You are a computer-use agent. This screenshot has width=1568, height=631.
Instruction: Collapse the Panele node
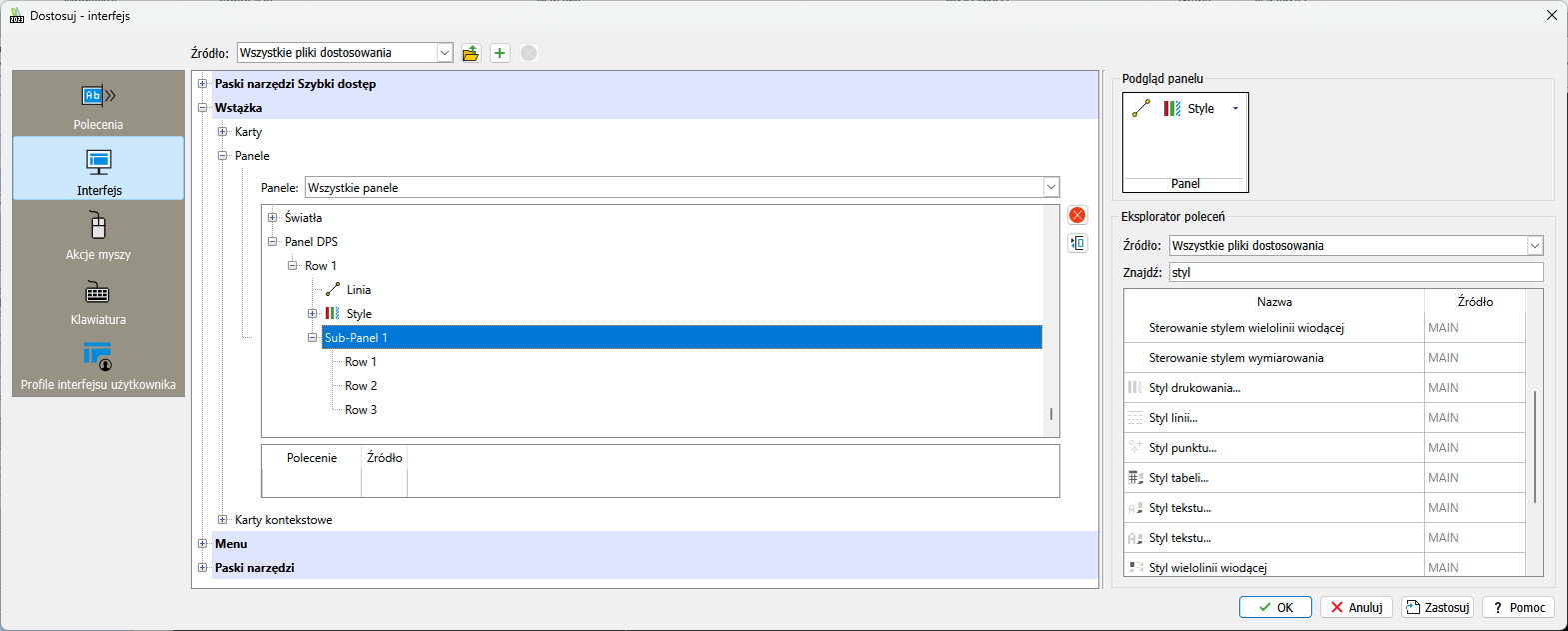pos(223,156)
